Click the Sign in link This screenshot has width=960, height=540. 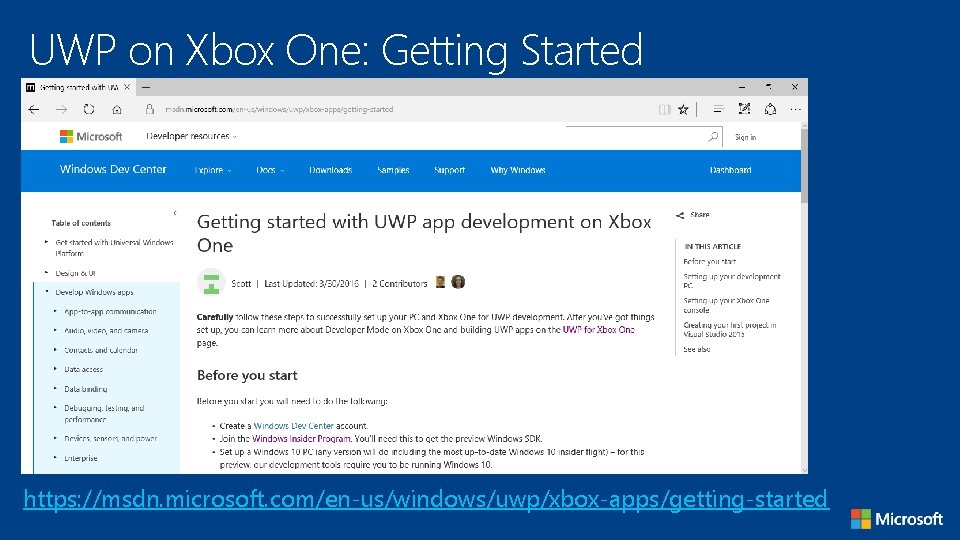click(745, 137)
